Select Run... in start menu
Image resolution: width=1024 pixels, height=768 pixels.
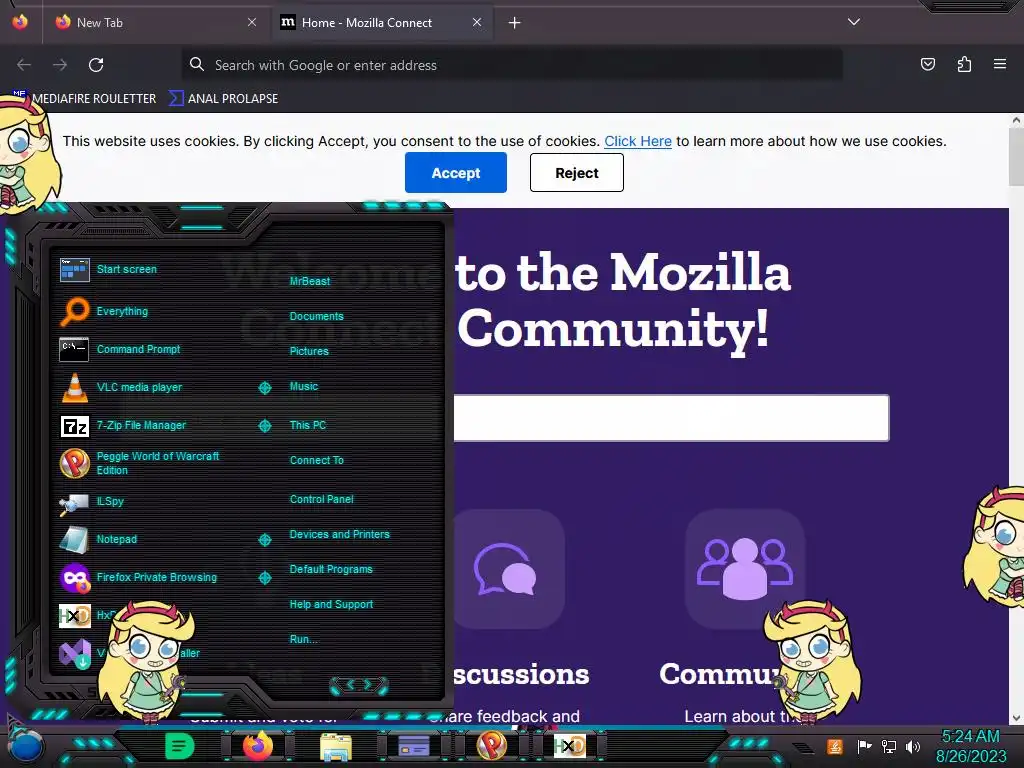click(x=304, y=639)
